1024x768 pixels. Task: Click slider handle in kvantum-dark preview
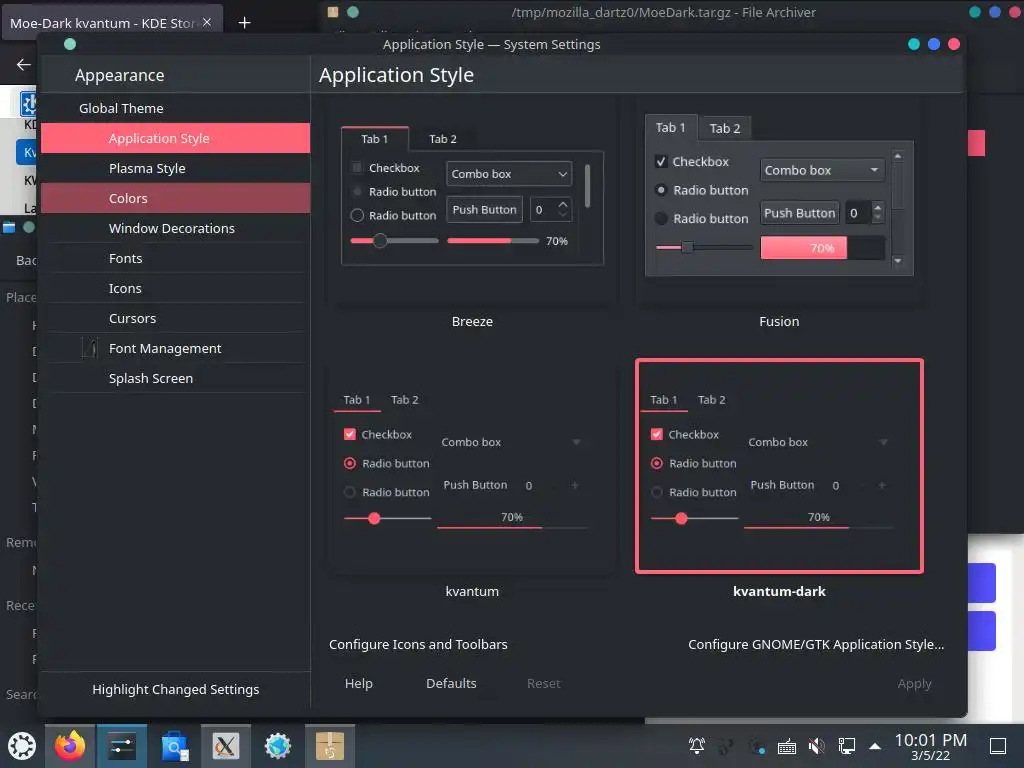point(681,519)
